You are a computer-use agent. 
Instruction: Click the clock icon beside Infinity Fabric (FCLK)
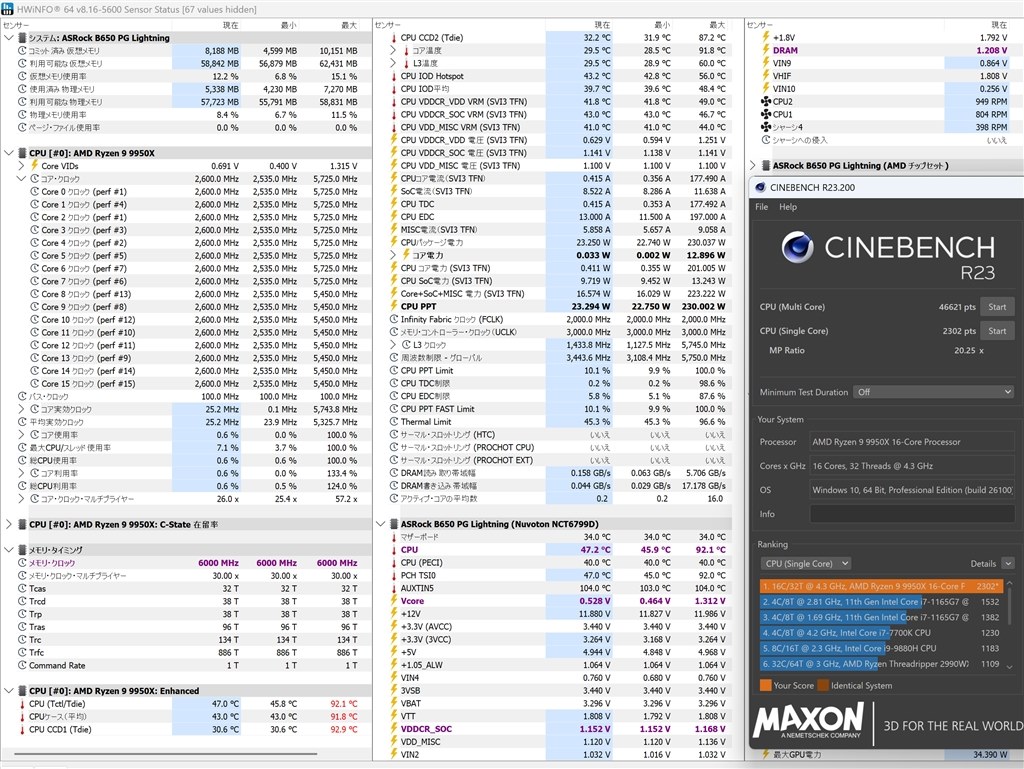point(394,319)
